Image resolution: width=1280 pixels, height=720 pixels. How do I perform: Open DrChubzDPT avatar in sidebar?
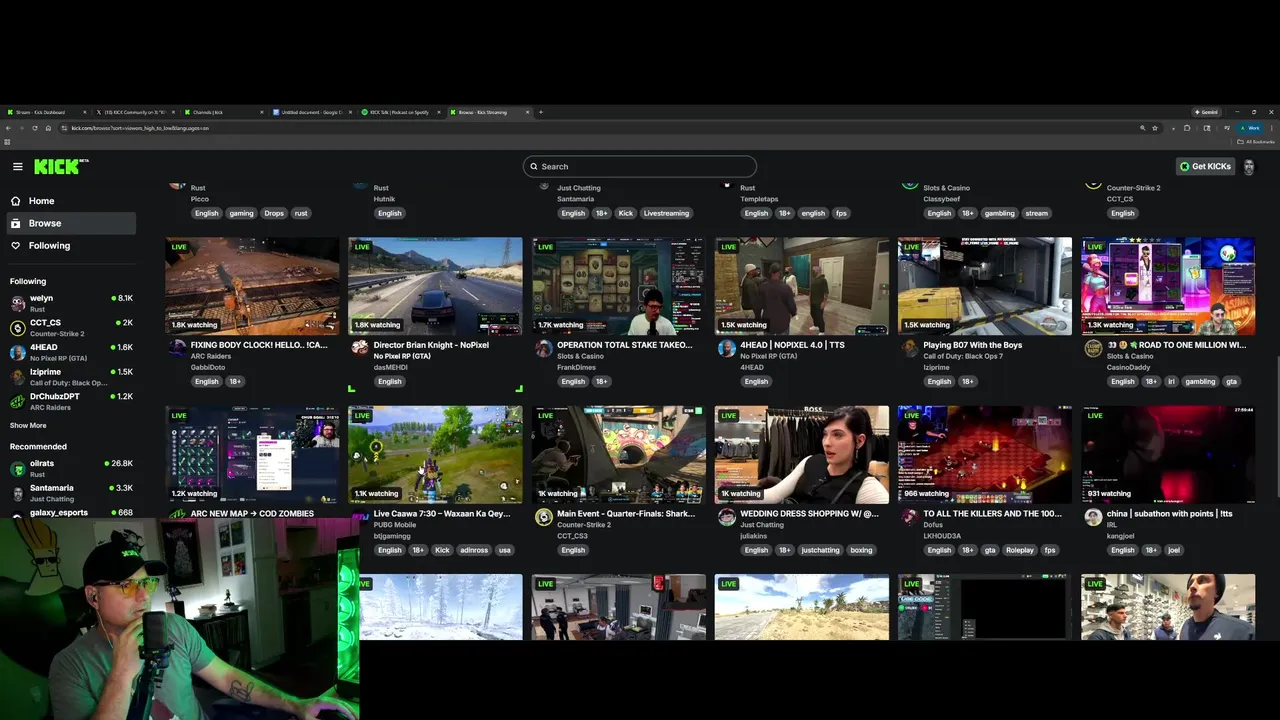pos(18,401)
